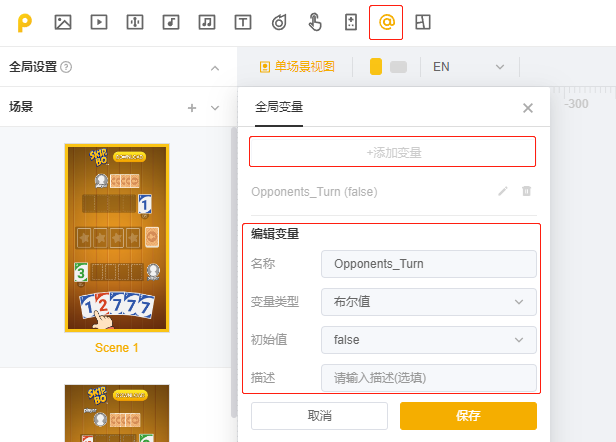616x442 pixels.
Task: Click the +添加变量 button
Action: [392, 152]
